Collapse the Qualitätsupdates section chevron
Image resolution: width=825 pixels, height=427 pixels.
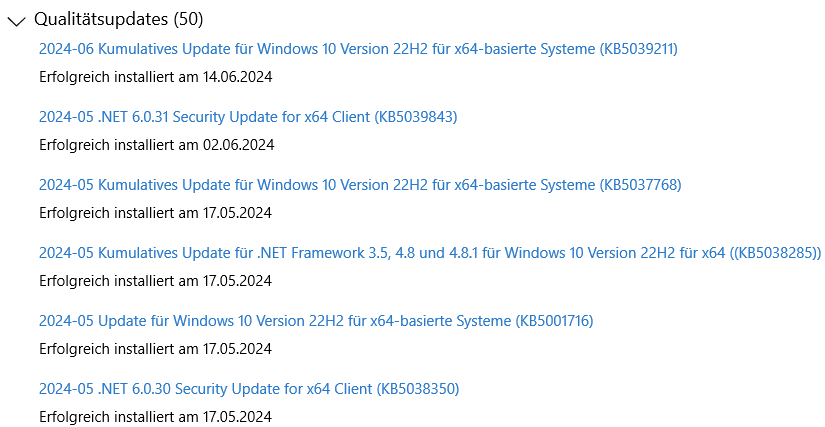(16, 21)
